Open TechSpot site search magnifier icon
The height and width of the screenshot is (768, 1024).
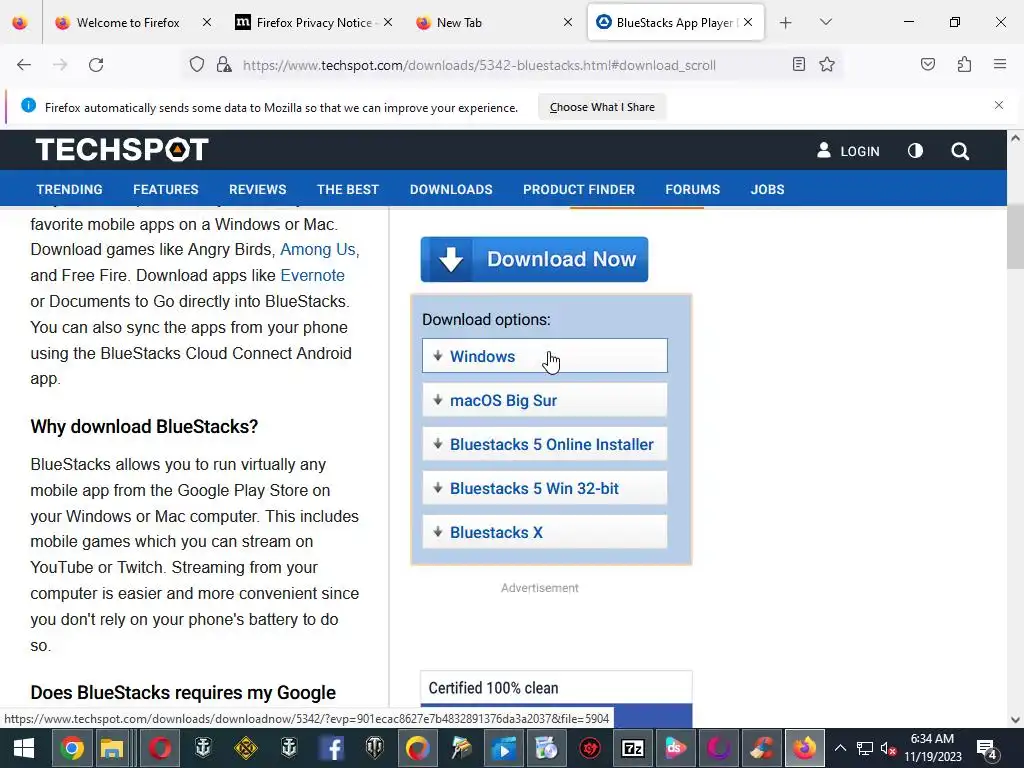959,151
